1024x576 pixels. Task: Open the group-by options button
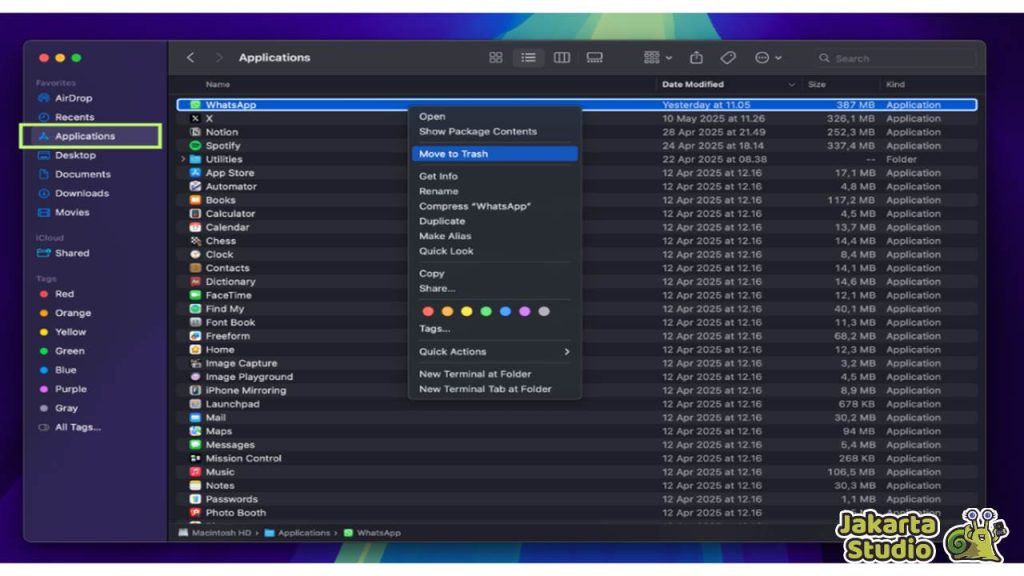657,57
